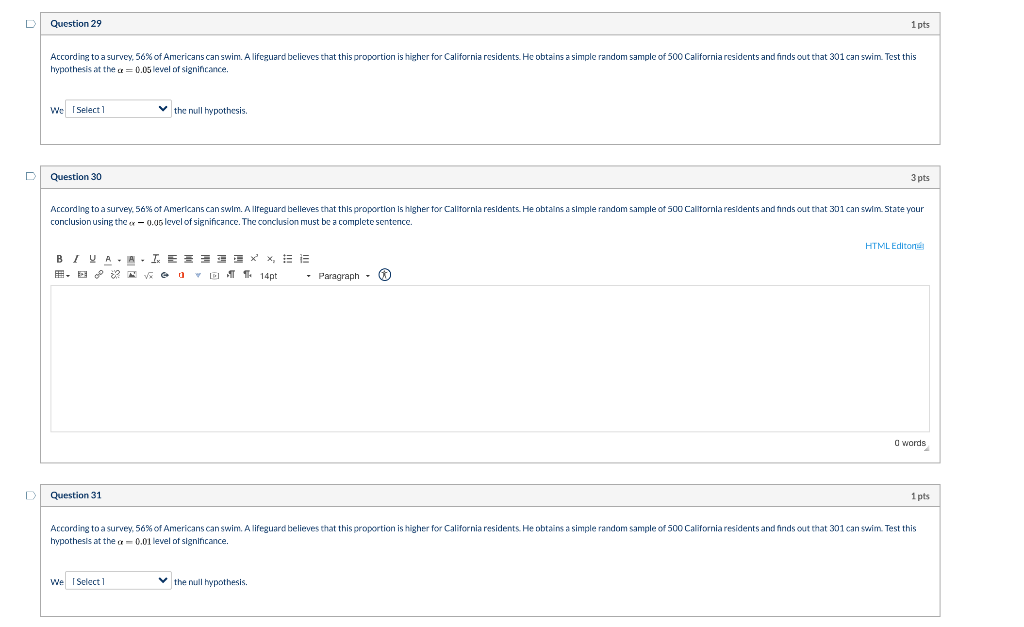Clear formatting with the Tx icon

click(155, 259)
